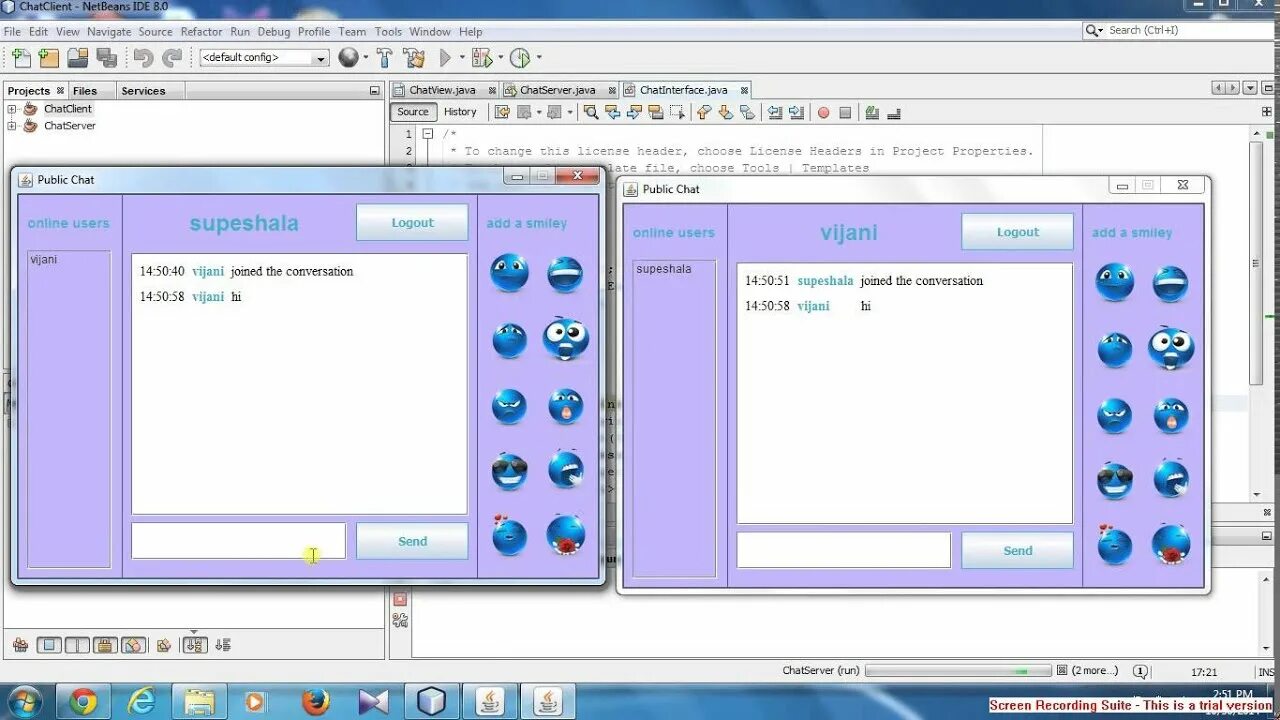Toggle the Highlight Search icon in the editor toolbar
1280x720 pixels.
click(x=655, y=112)
